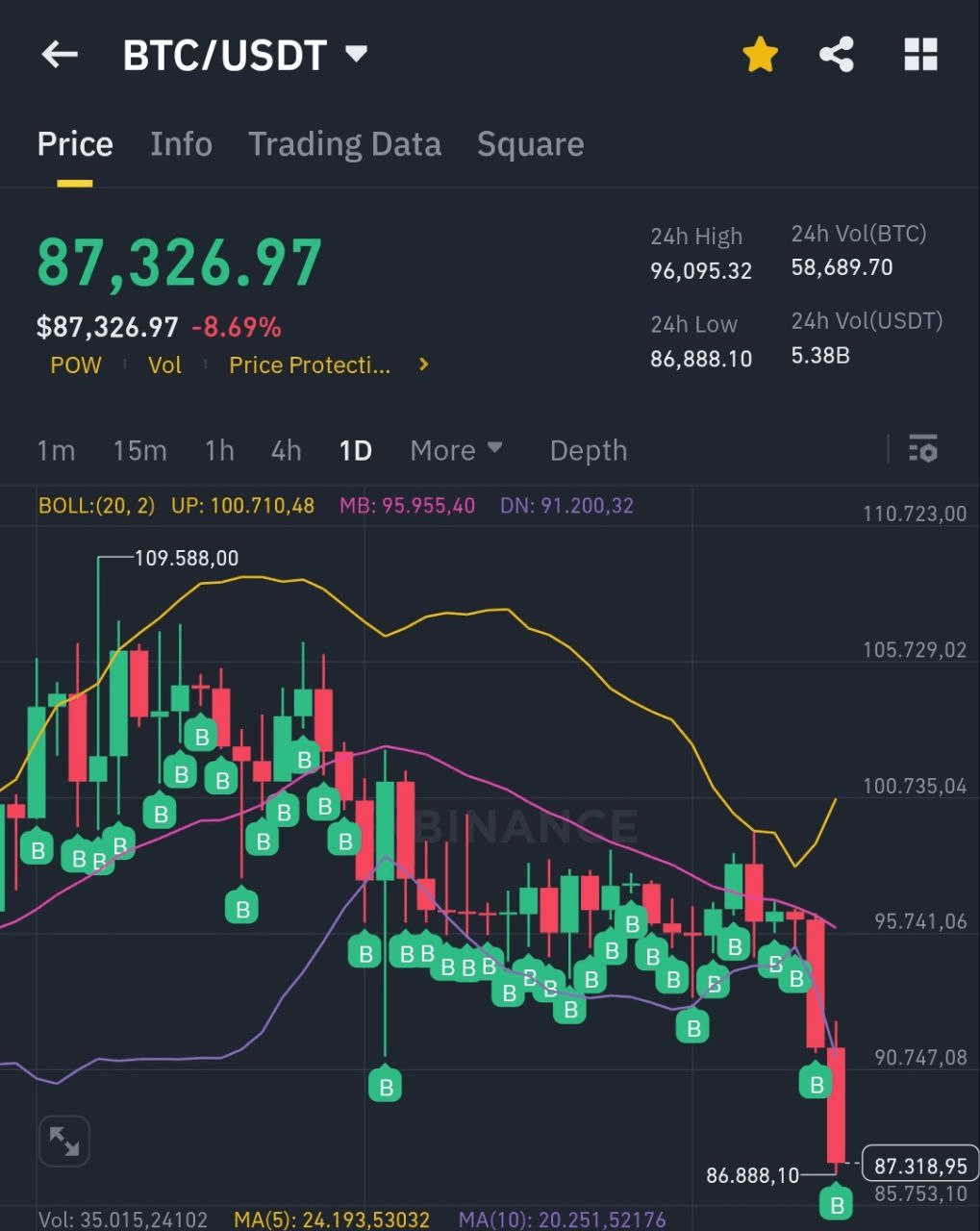Expand chart to fullscreen
The height and width of the screenshot is (1231, 980).
click(64, 1142)
